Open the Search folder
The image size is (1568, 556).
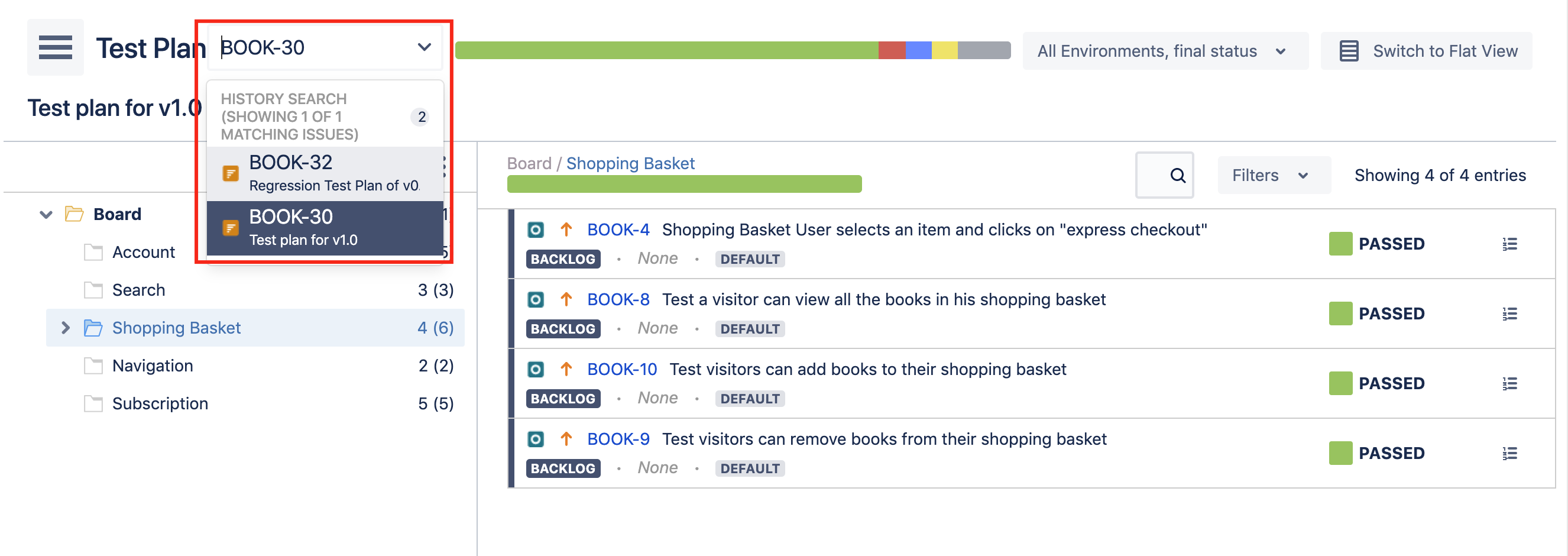139,290
